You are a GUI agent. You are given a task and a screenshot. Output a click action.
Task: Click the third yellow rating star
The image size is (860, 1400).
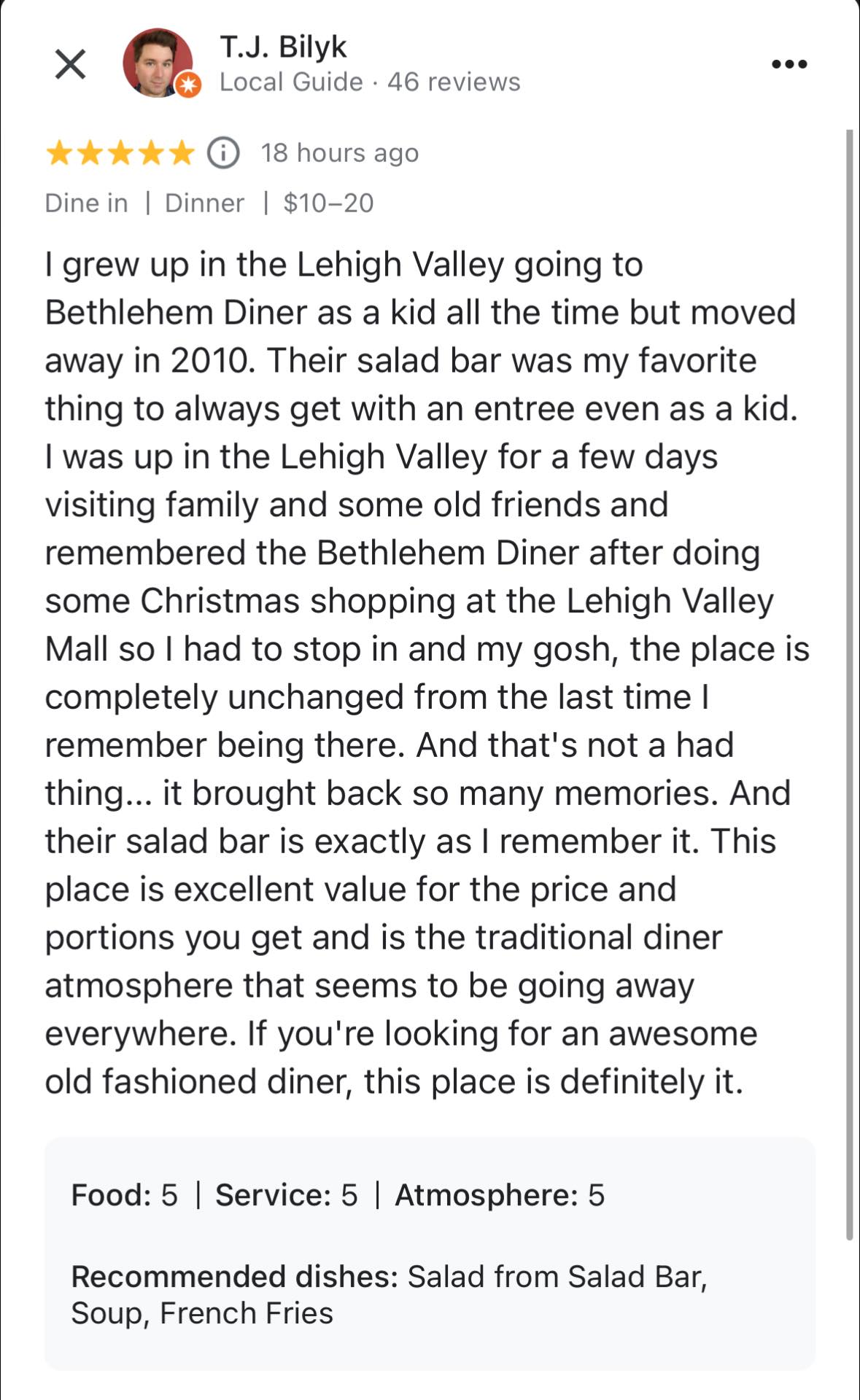coord(120,153)
